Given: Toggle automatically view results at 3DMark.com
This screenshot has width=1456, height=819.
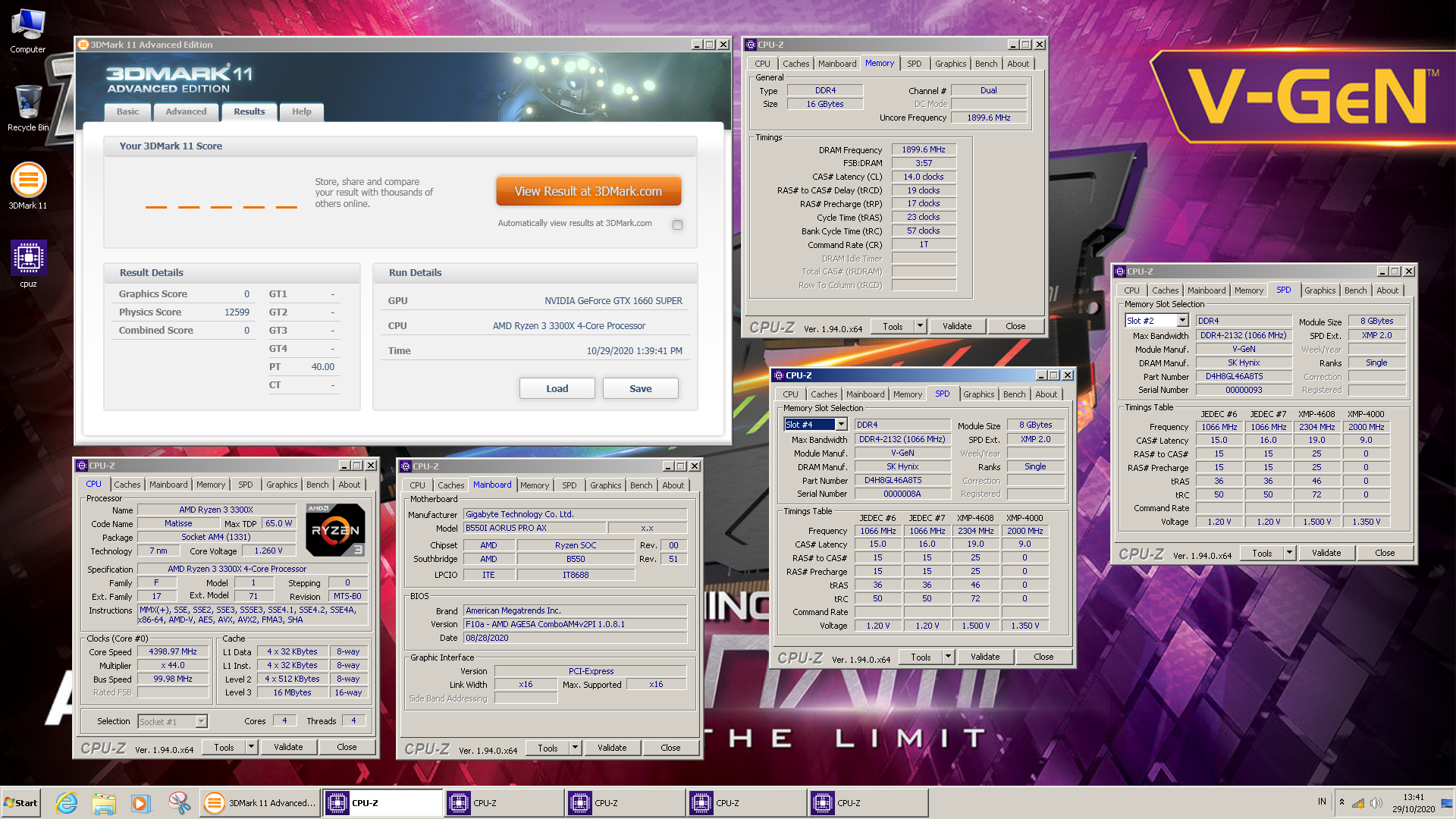Looking at the screenshot, I should [677, 224].
